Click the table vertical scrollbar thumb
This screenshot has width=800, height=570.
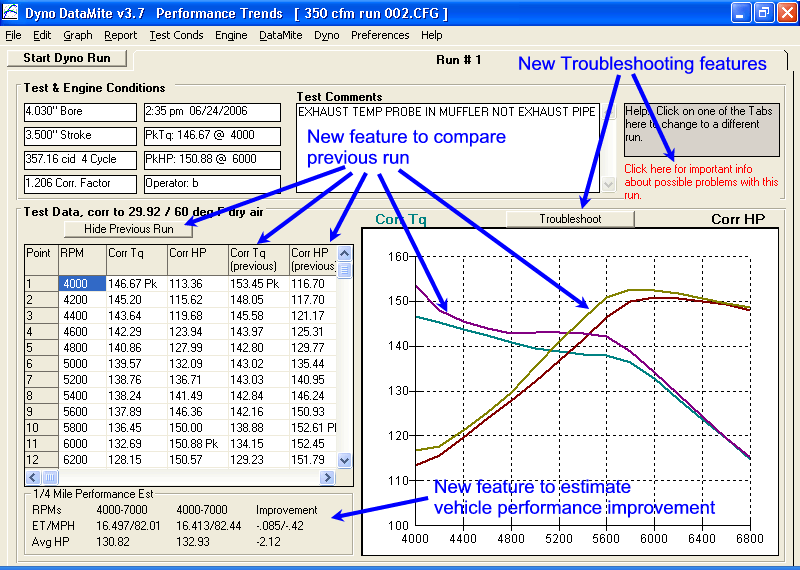pos(344,269)
